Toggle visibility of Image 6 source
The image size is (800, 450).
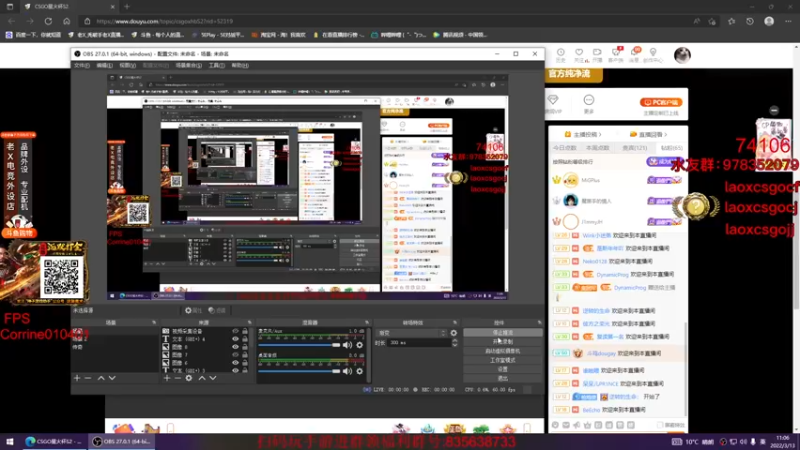(235, 363)
